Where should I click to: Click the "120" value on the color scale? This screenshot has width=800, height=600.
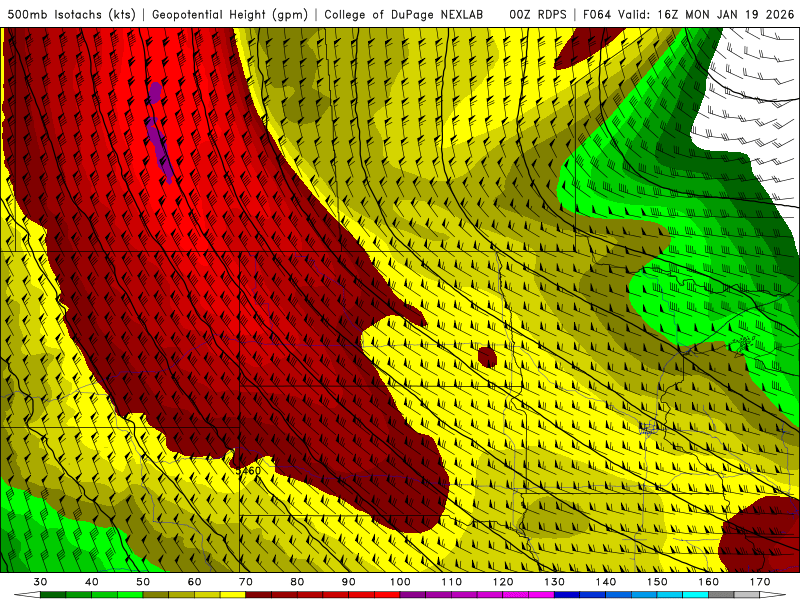503,582
